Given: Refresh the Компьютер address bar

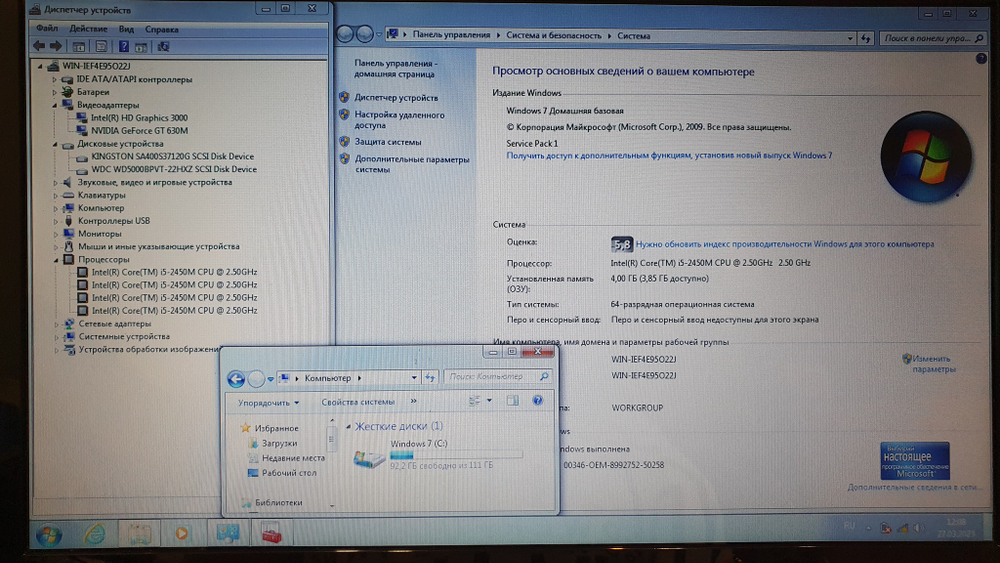Looking at the screenshot, I should pyautogui.click(x=430, y=377).
